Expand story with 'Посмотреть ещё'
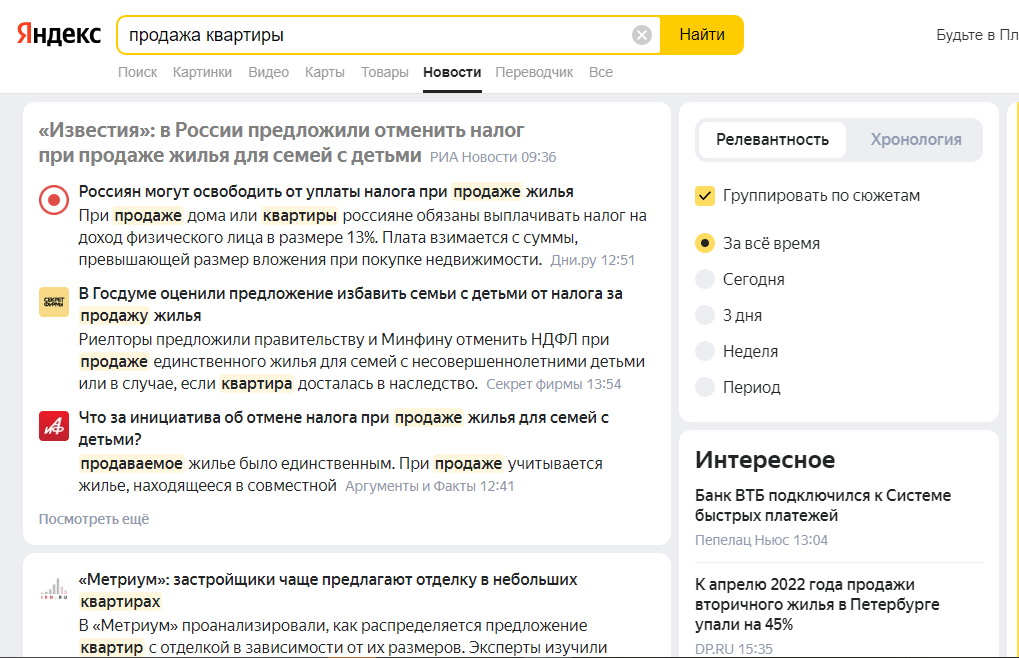Image resolution: width=1019 pixels, height=658 pixels. coord(94,519)
